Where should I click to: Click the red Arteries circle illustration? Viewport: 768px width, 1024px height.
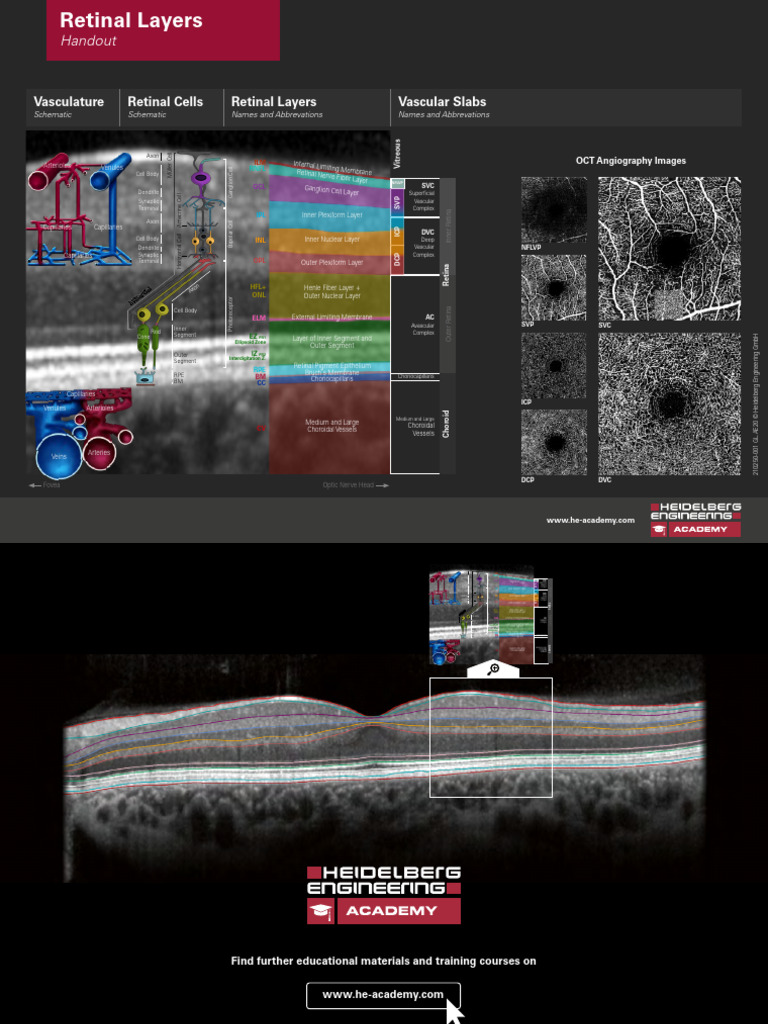click(99, 453)
